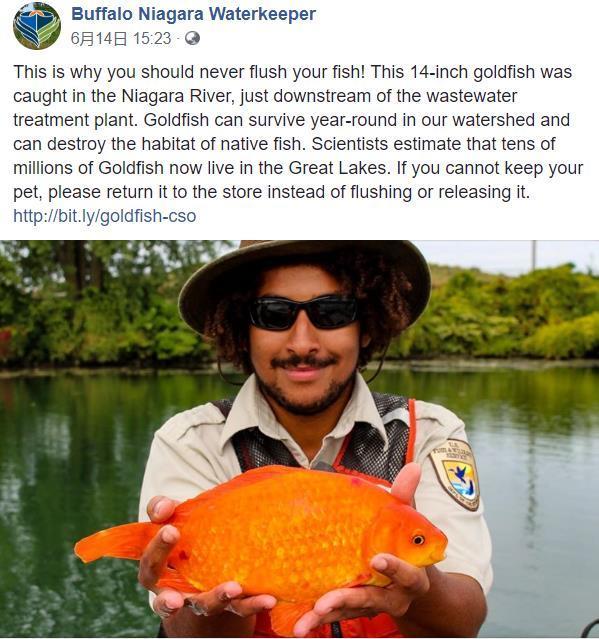Click the Fish and Wildlife Service badge patch

(455, 474)
